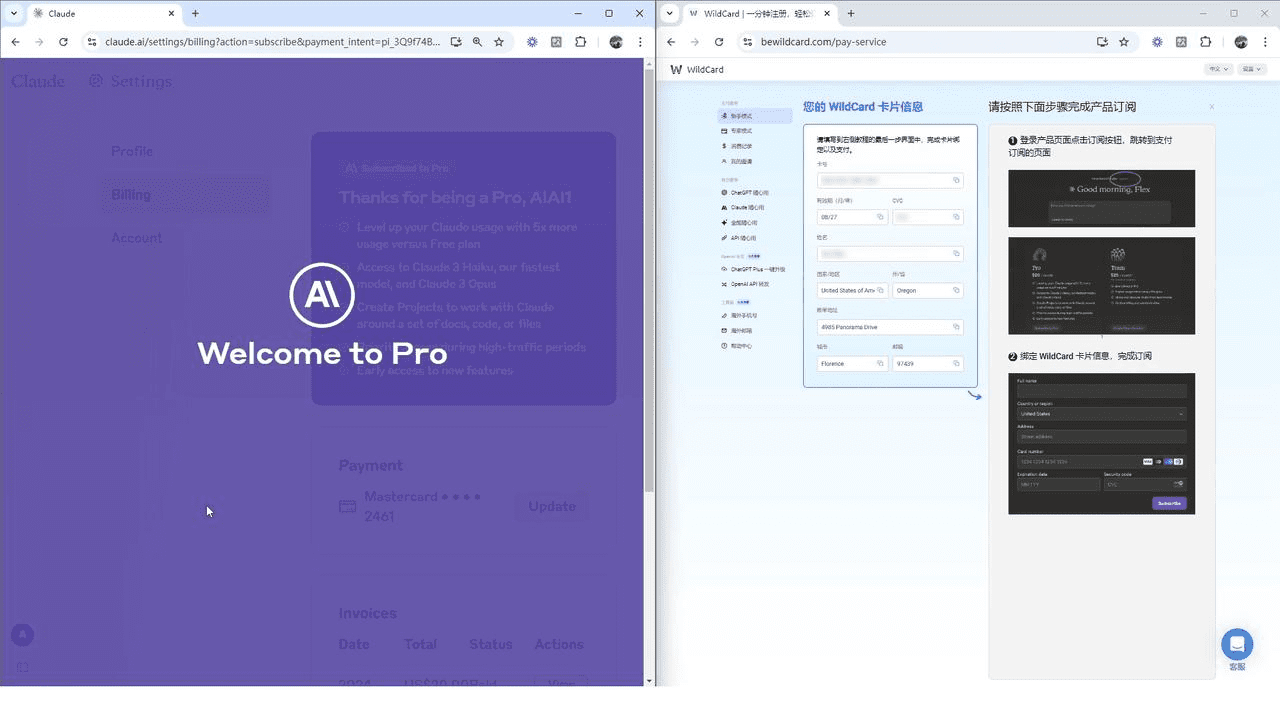Click profile avatar in Claude browser window
Screen dimensions: 1280x719
coord(616,42)
